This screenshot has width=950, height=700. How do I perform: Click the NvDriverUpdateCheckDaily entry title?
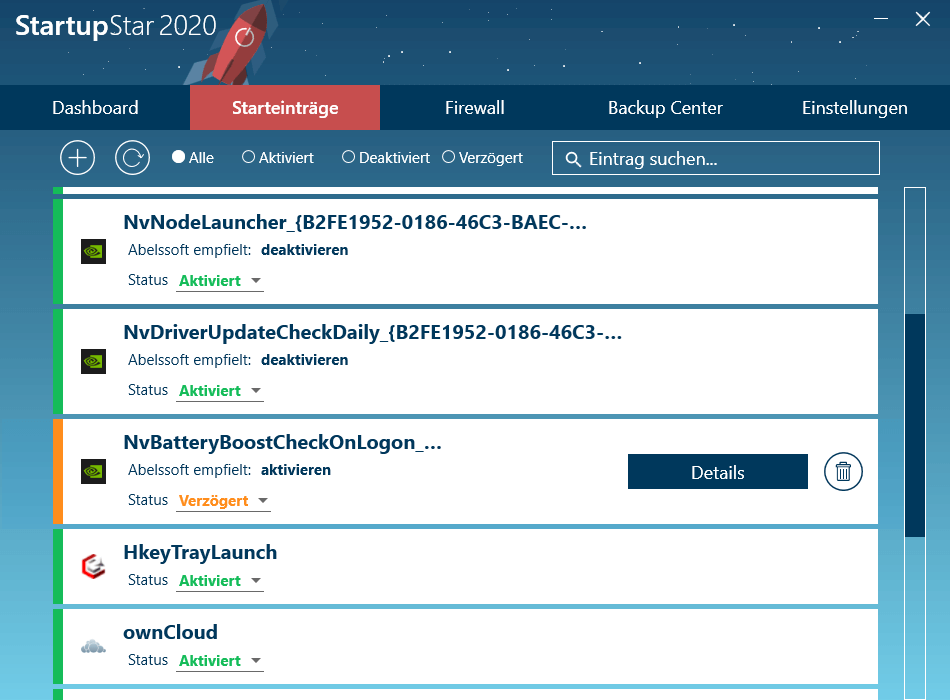373,332
